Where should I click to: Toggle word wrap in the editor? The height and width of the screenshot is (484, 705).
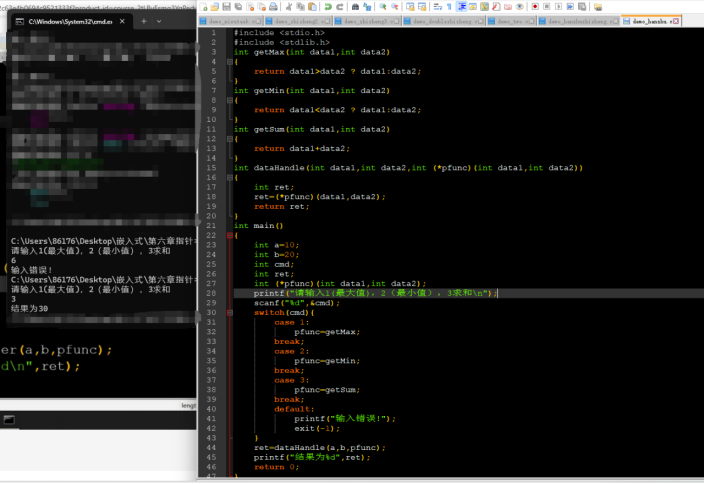(437, 7)
